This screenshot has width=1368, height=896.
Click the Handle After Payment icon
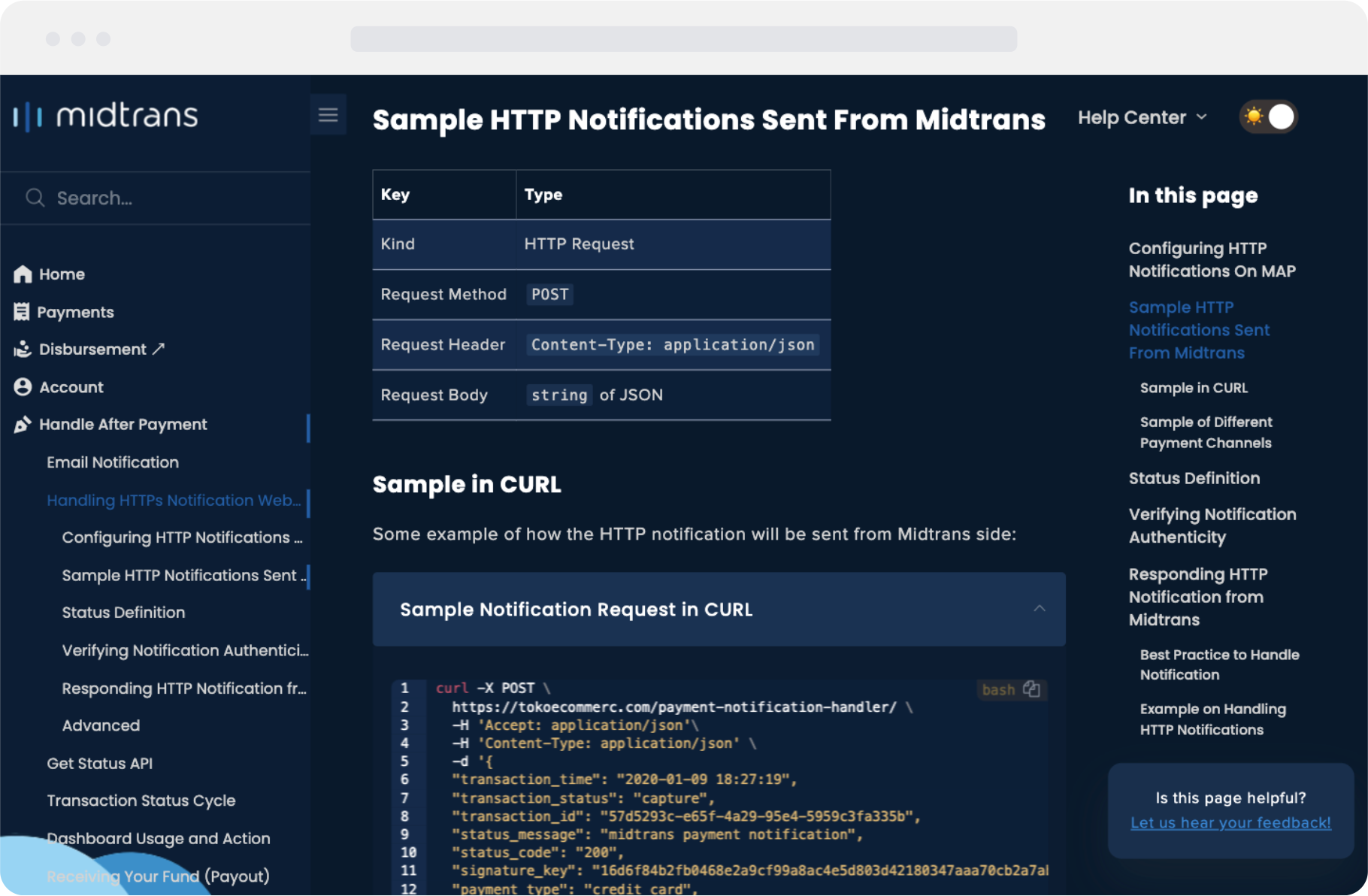tap(23, 425)
